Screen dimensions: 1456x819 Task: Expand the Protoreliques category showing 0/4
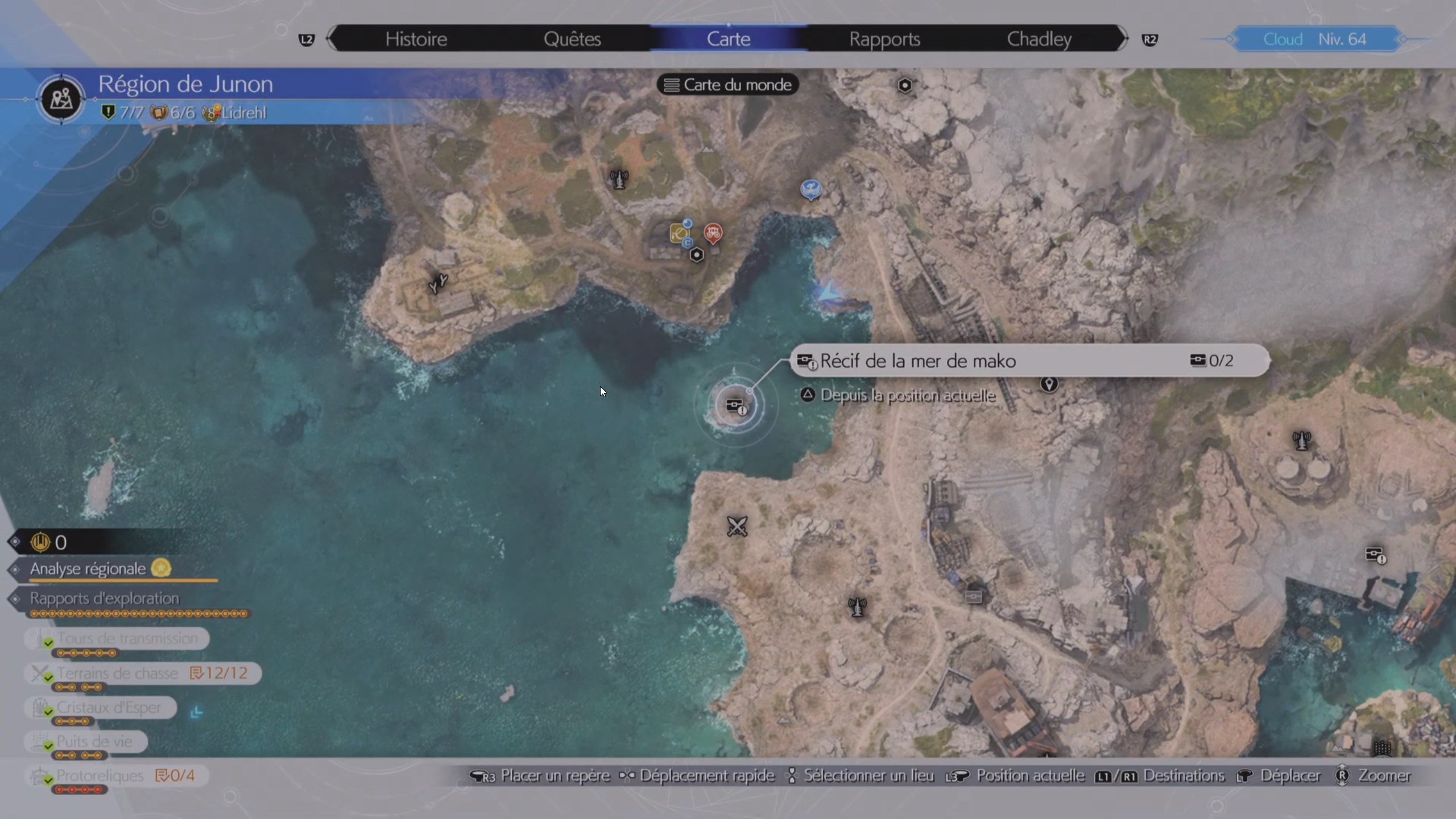[101, 775]
